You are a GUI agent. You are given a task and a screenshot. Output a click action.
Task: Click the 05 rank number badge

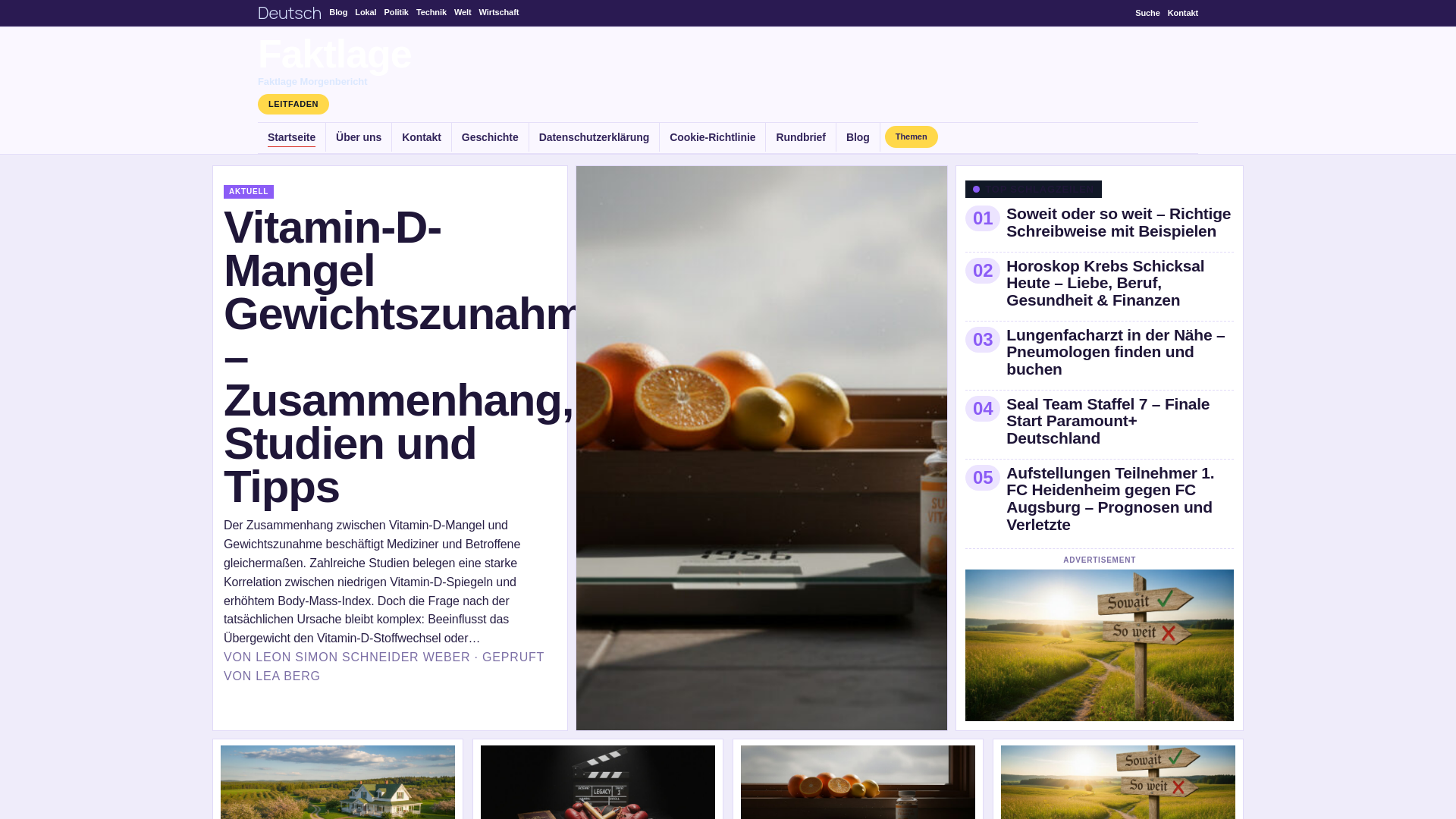[983, 478]
